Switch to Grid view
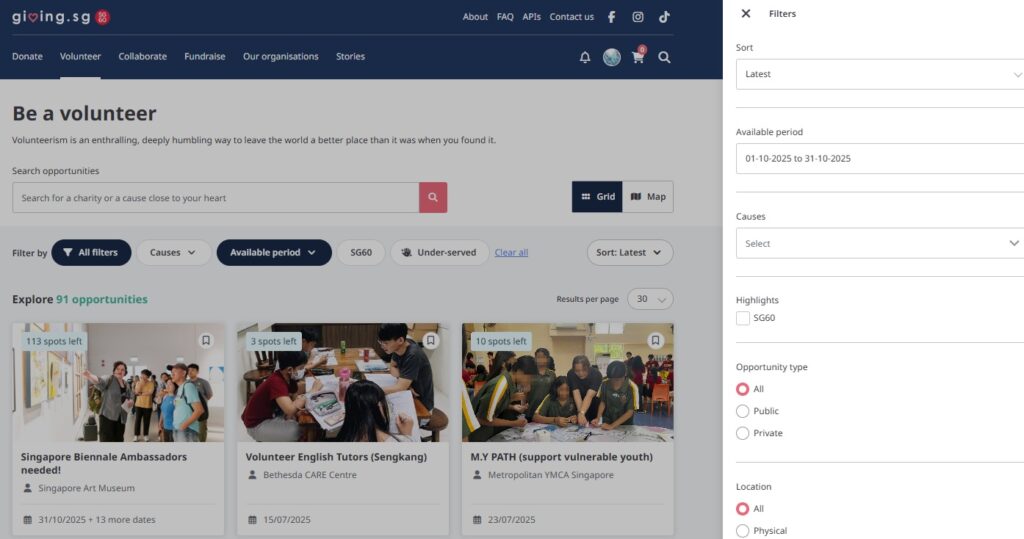The width and height of the screenshot is (1024, 539). click(598, 197)
